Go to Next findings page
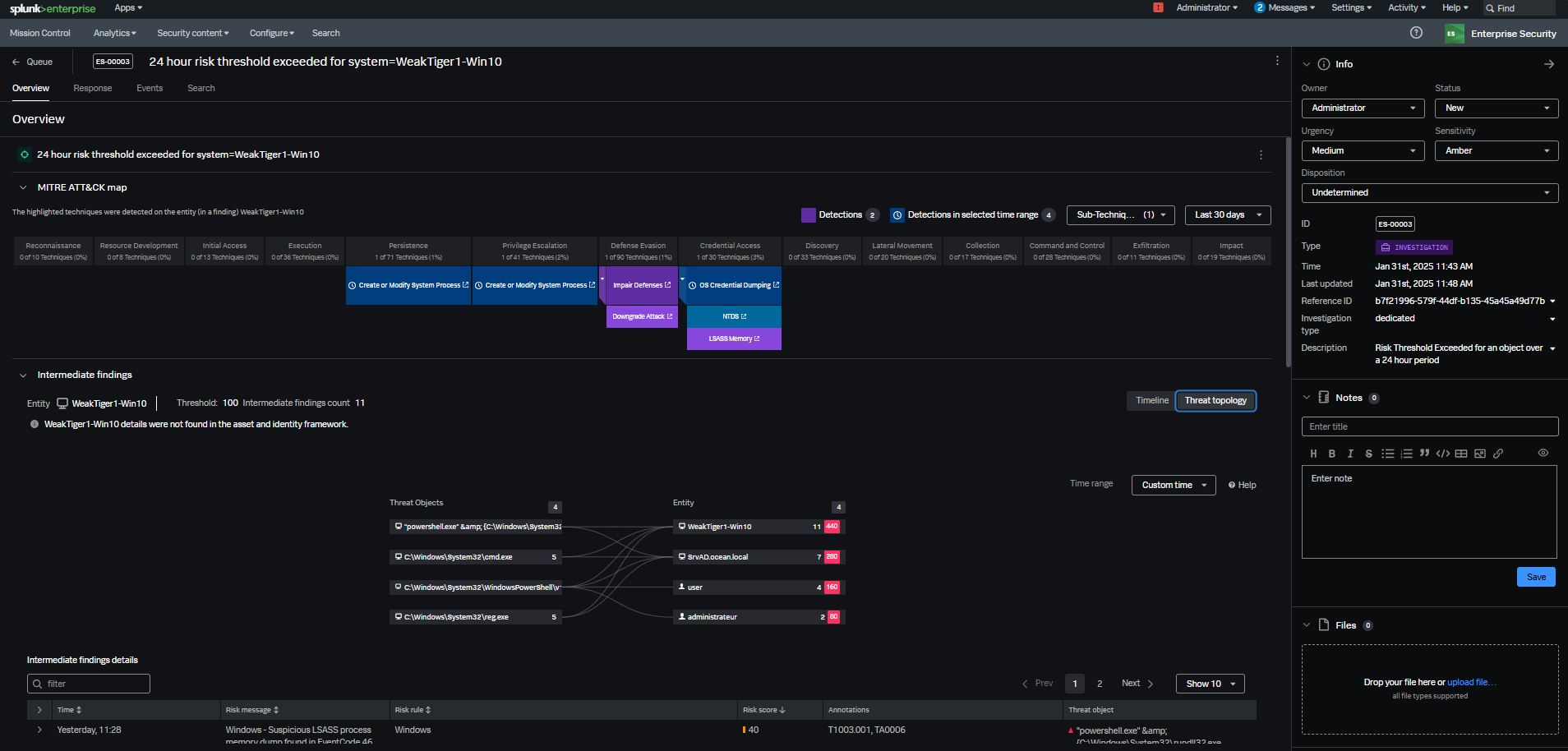The image size is (1568, 751). point(1137,684)
